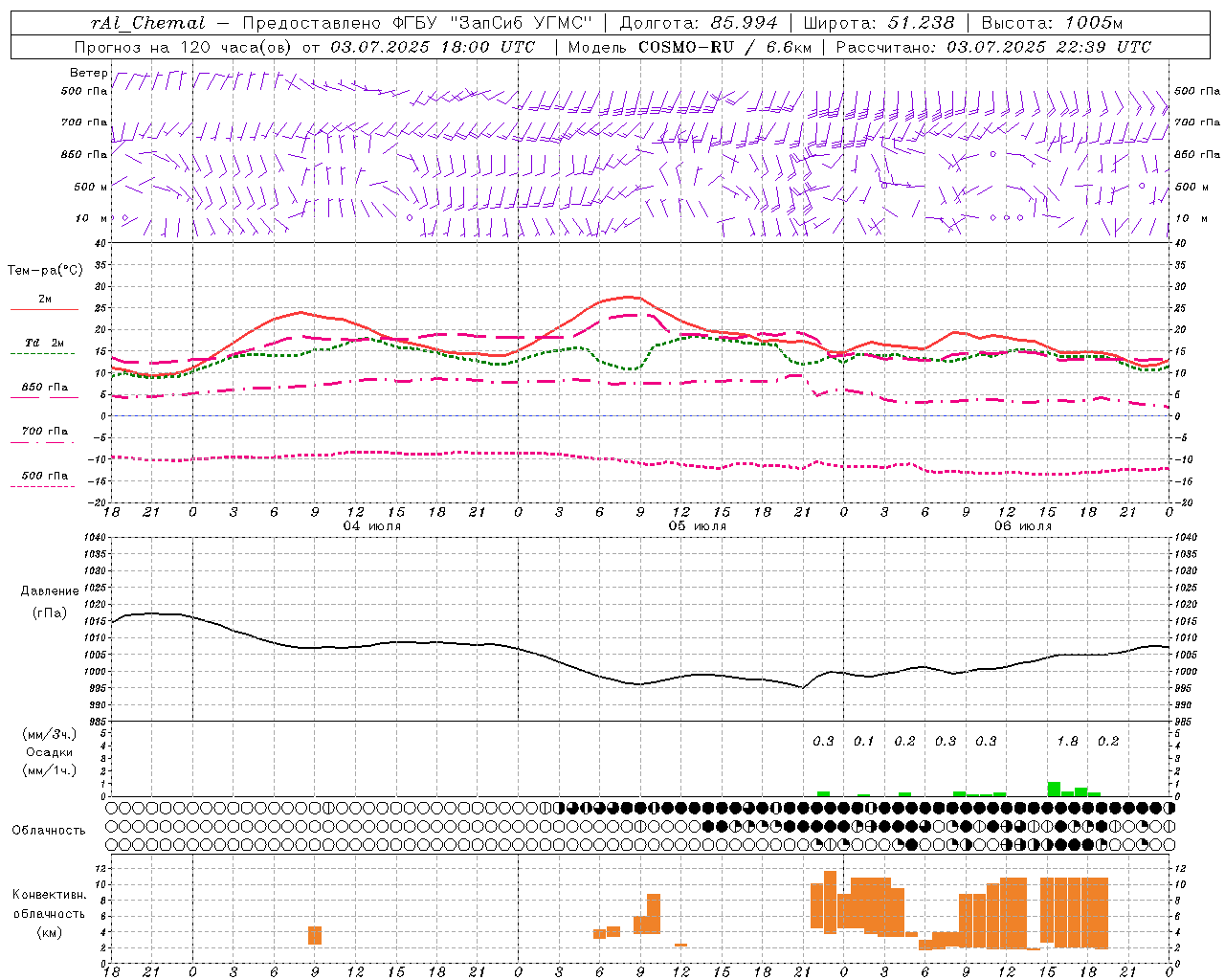
Task: Click the "05 июля" date label
Action: pos(698,526)
